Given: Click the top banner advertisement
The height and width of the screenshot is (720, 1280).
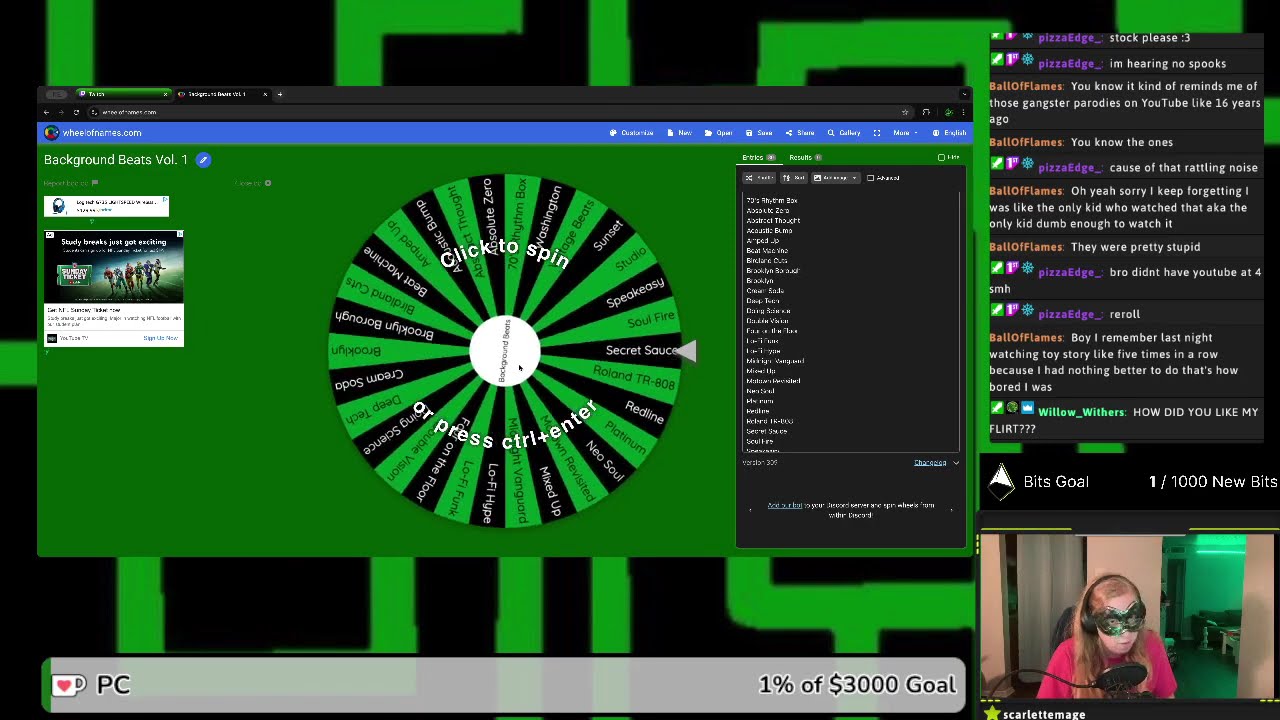Looking at the screenshot, I should pos(106,206).
